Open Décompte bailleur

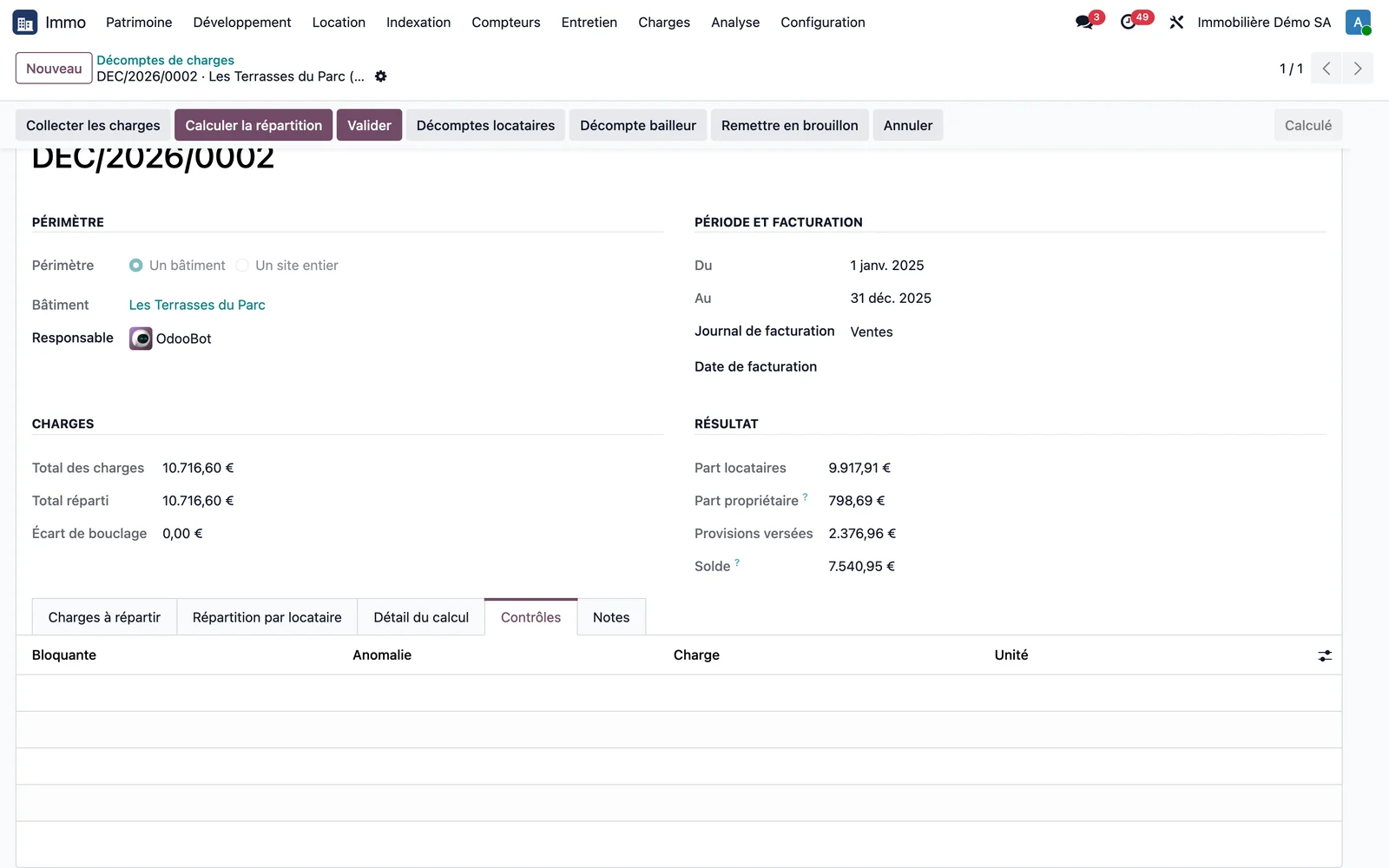(638, 125)
